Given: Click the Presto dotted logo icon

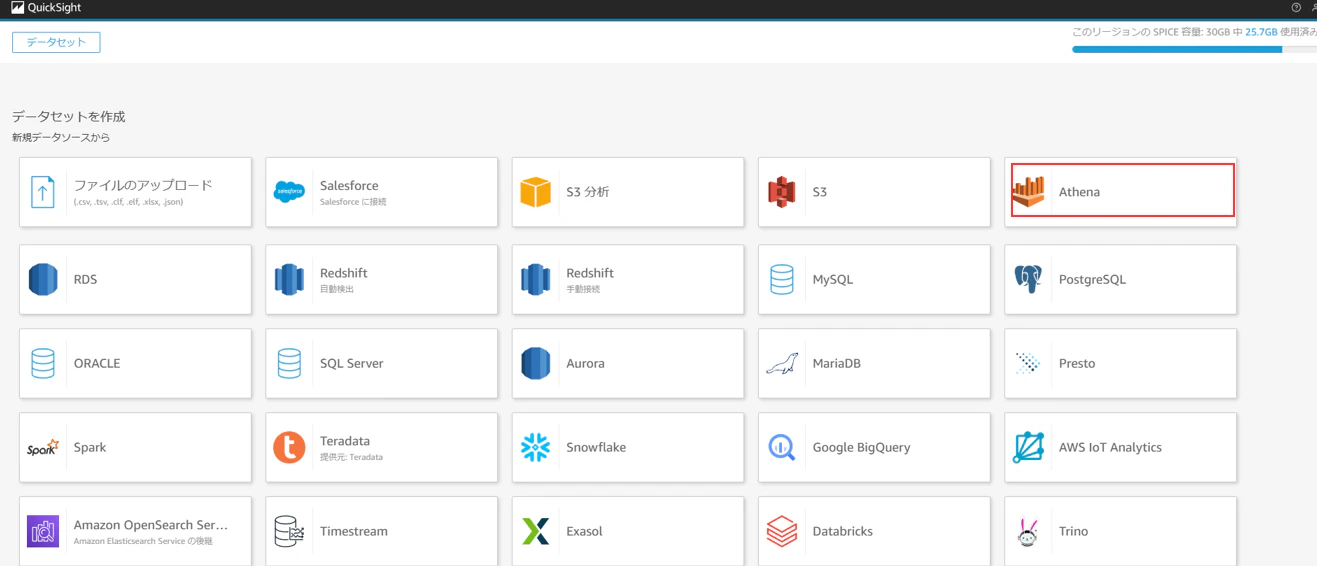Looking at the screenshot, I should [1028, 363].
